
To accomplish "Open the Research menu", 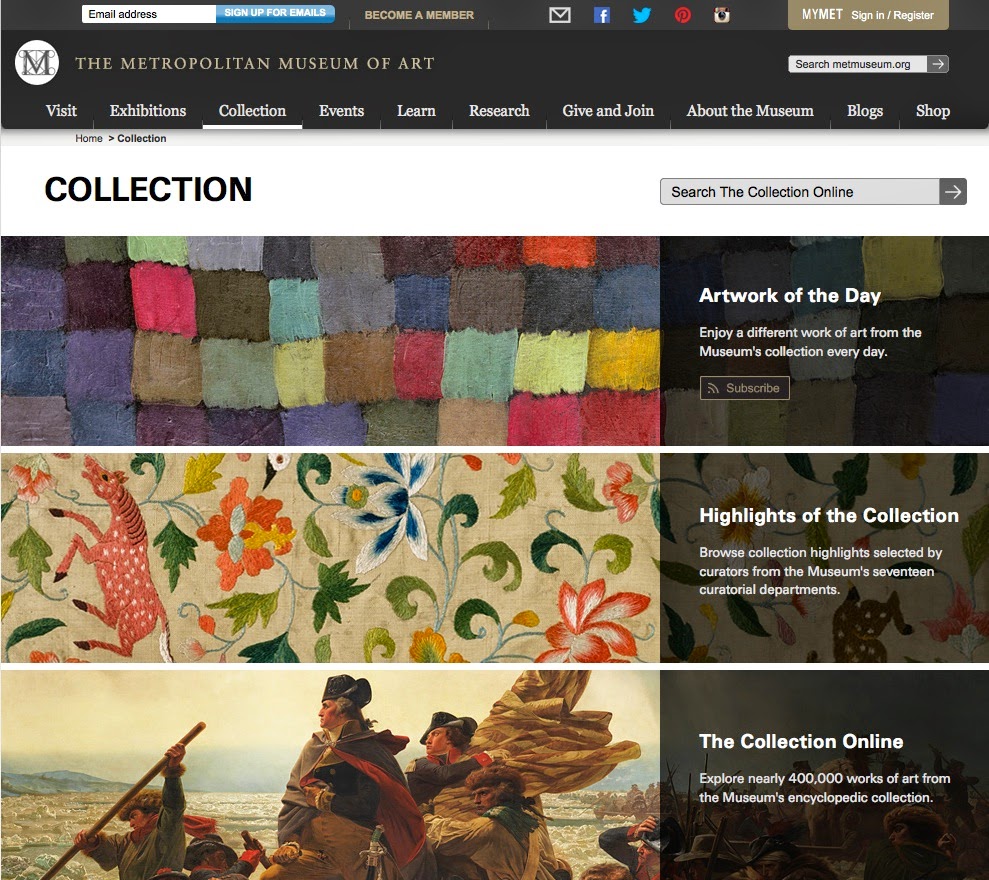I will click(499, 110).
